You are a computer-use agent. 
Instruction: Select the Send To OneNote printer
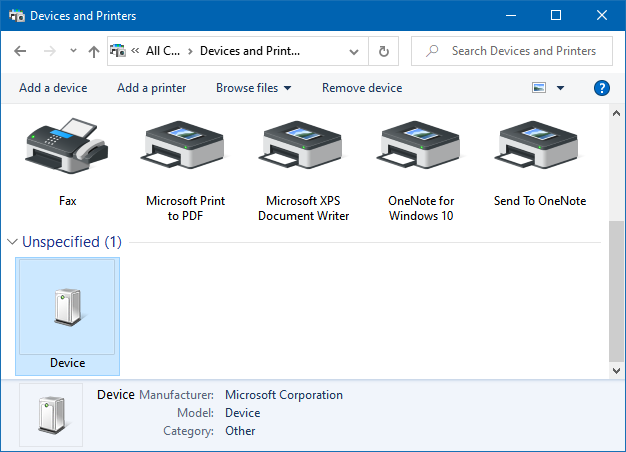[539, 146]
